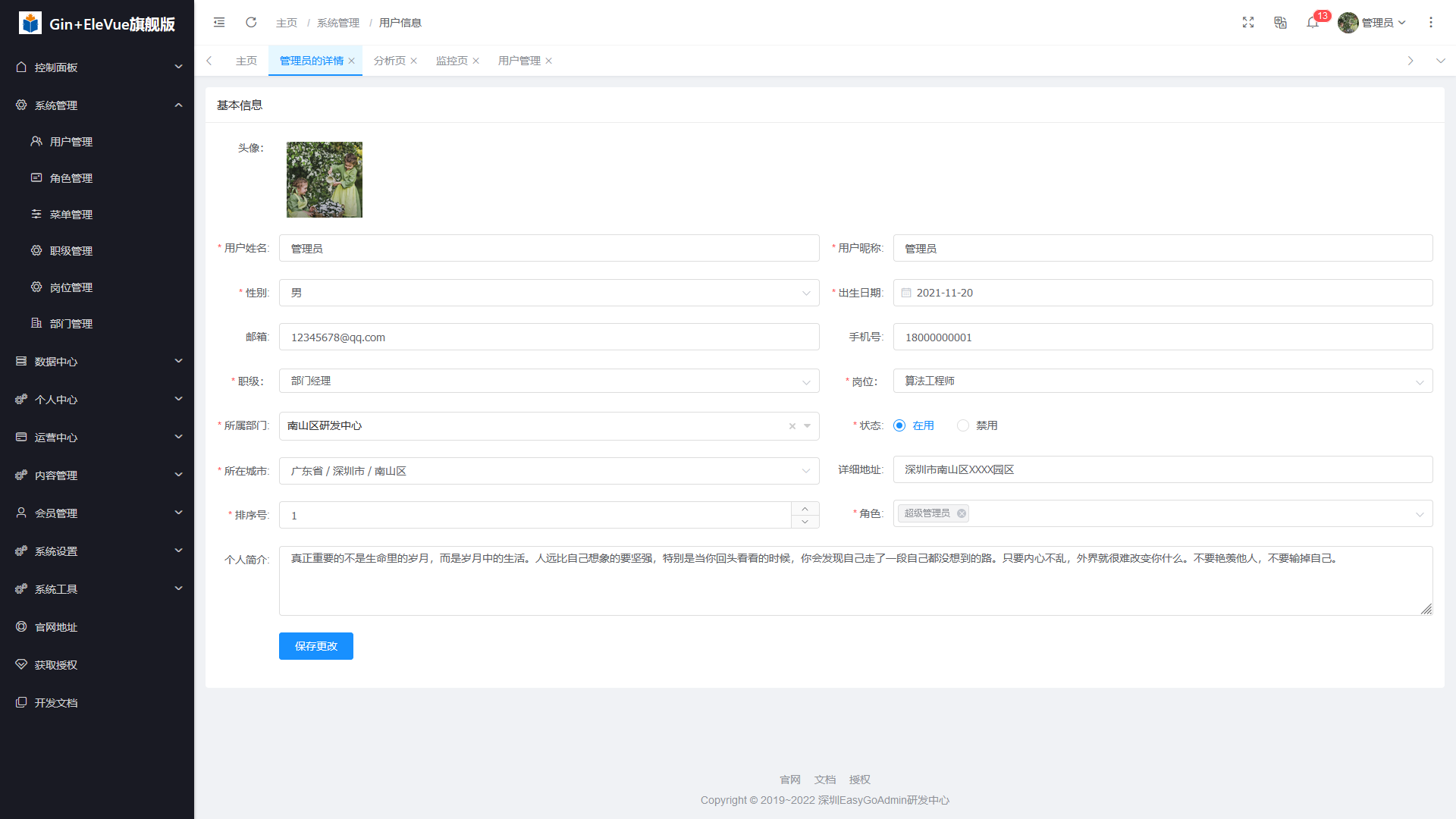
Task: Expand the 数据中心 sidebar menu
Action: [97, 362]
